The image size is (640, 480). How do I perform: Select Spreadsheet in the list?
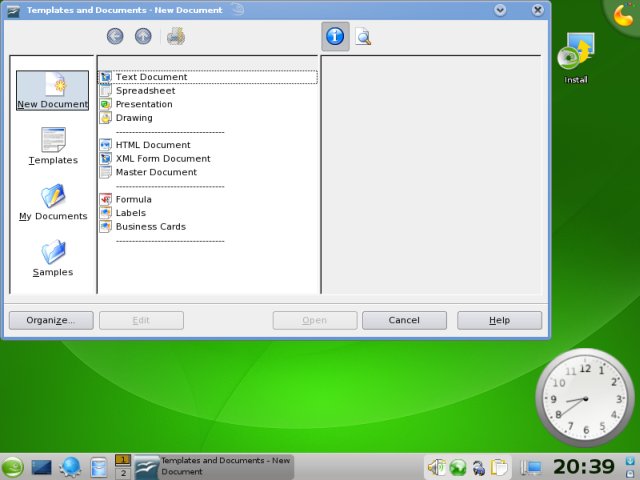click(145, 91)
